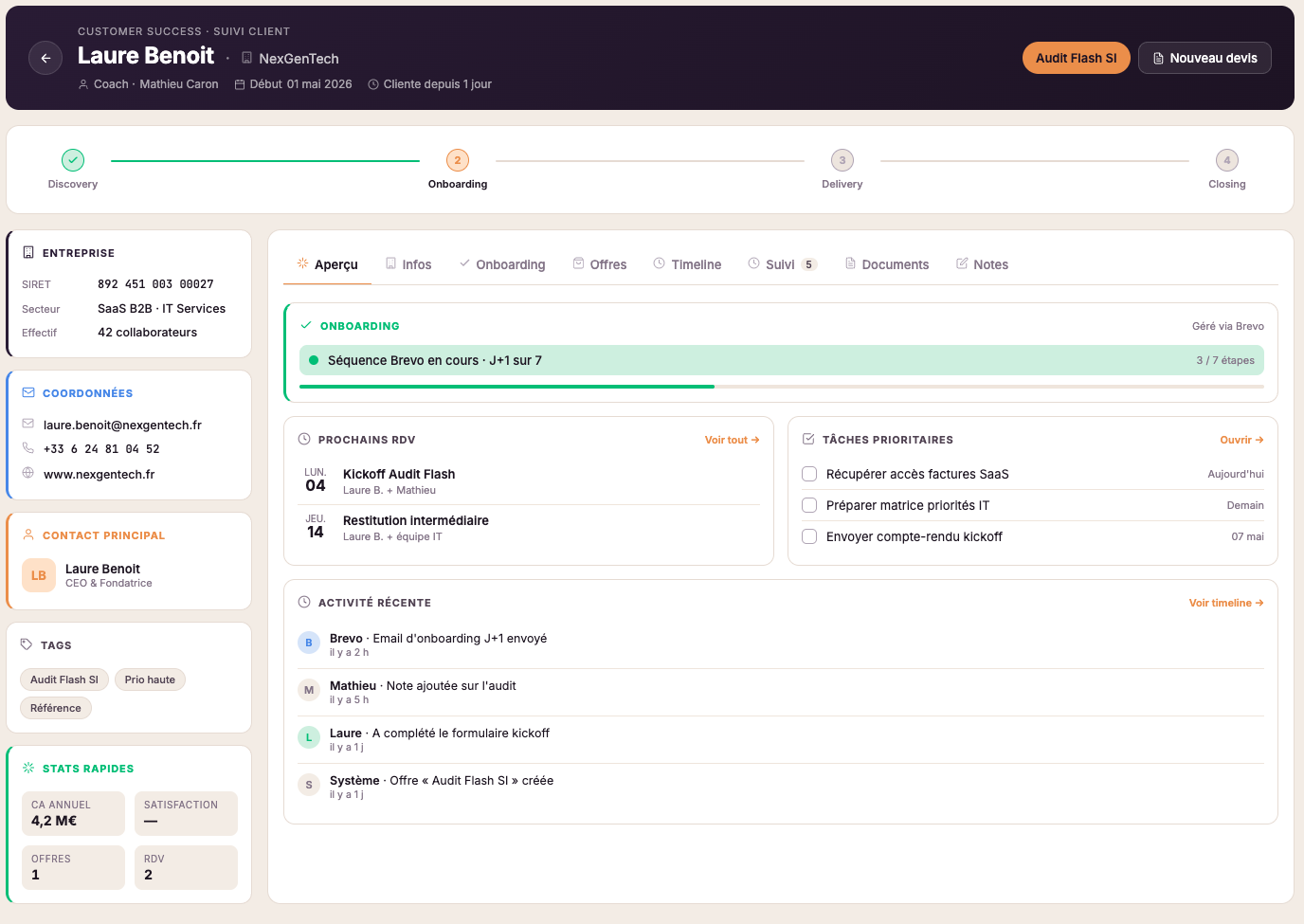Image resolution: width=1304 pixels, height=924 pixels.
Task: Click the Laure L avatar in activity
Action: coord(309,737)
